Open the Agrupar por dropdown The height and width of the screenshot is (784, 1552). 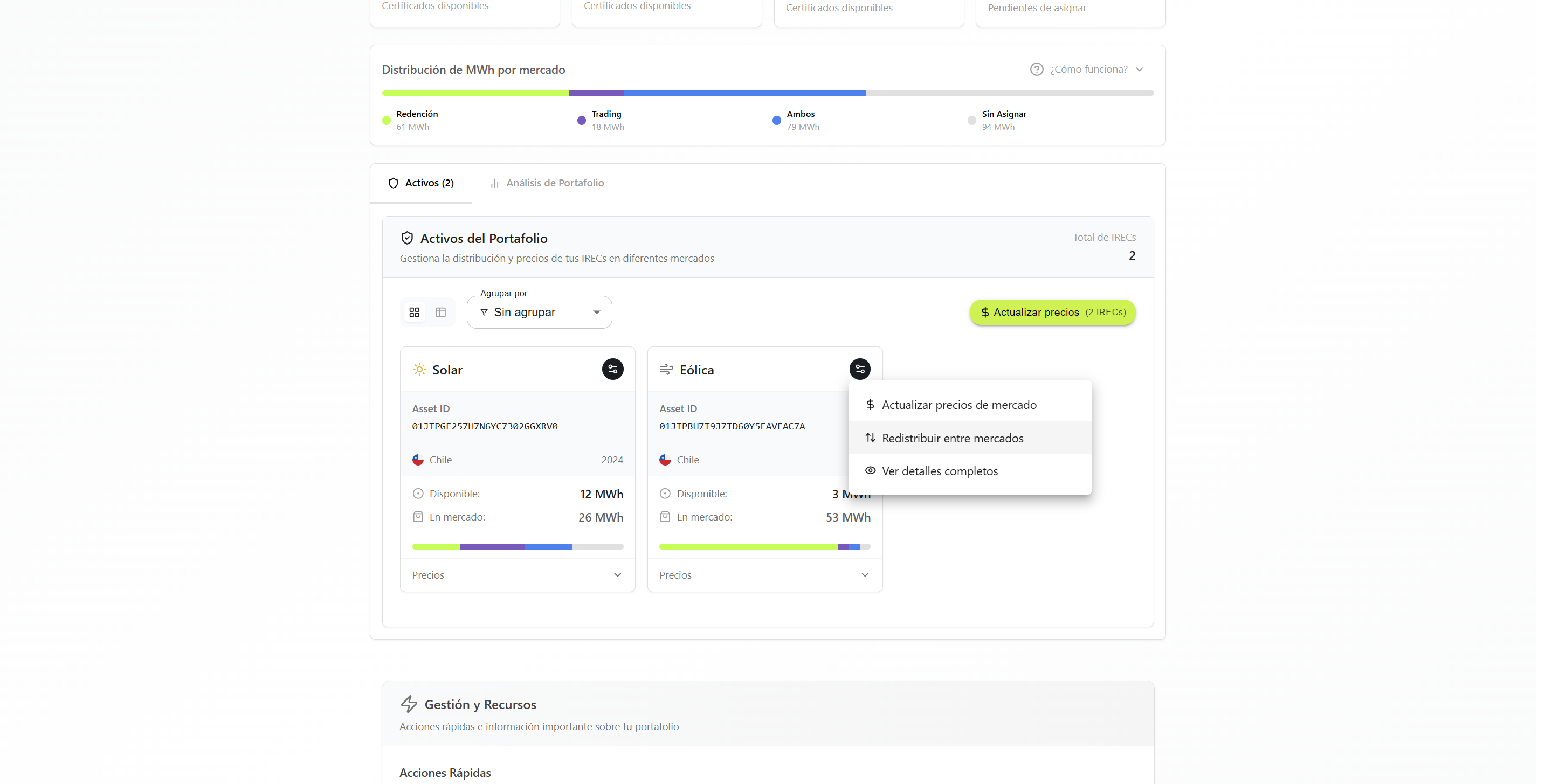(539, 313)
